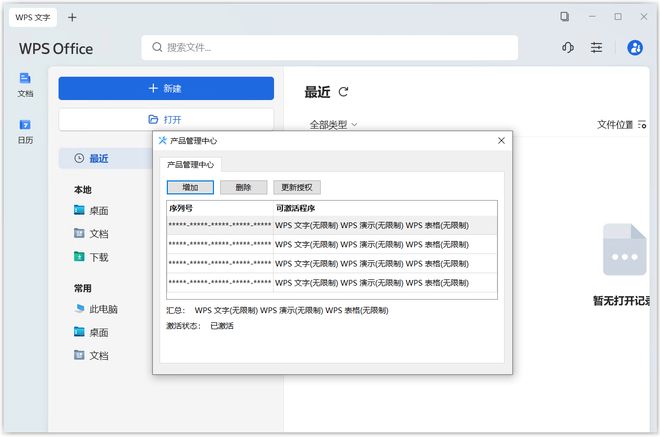660x437 pixels.
Task: Click the WPS Office logo text
Action: (56, 49)
